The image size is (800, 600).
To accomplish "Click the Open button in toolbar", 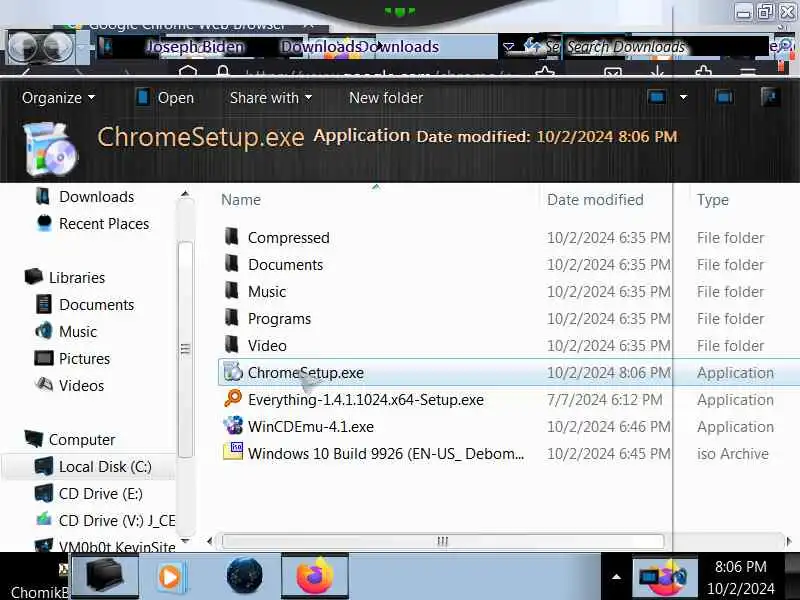I will pos(166,97).
